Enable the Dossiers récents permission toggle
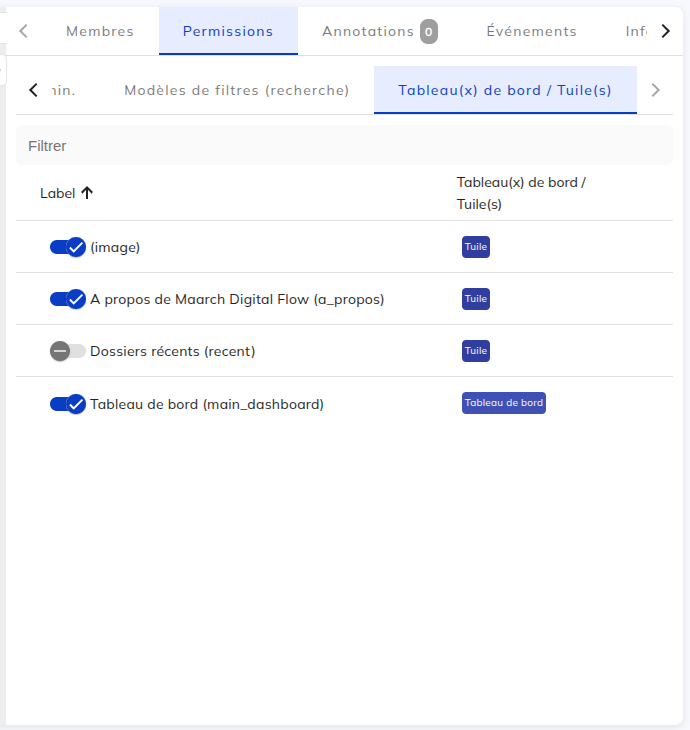This screenshot has height=730, width=690. [68, 351]
